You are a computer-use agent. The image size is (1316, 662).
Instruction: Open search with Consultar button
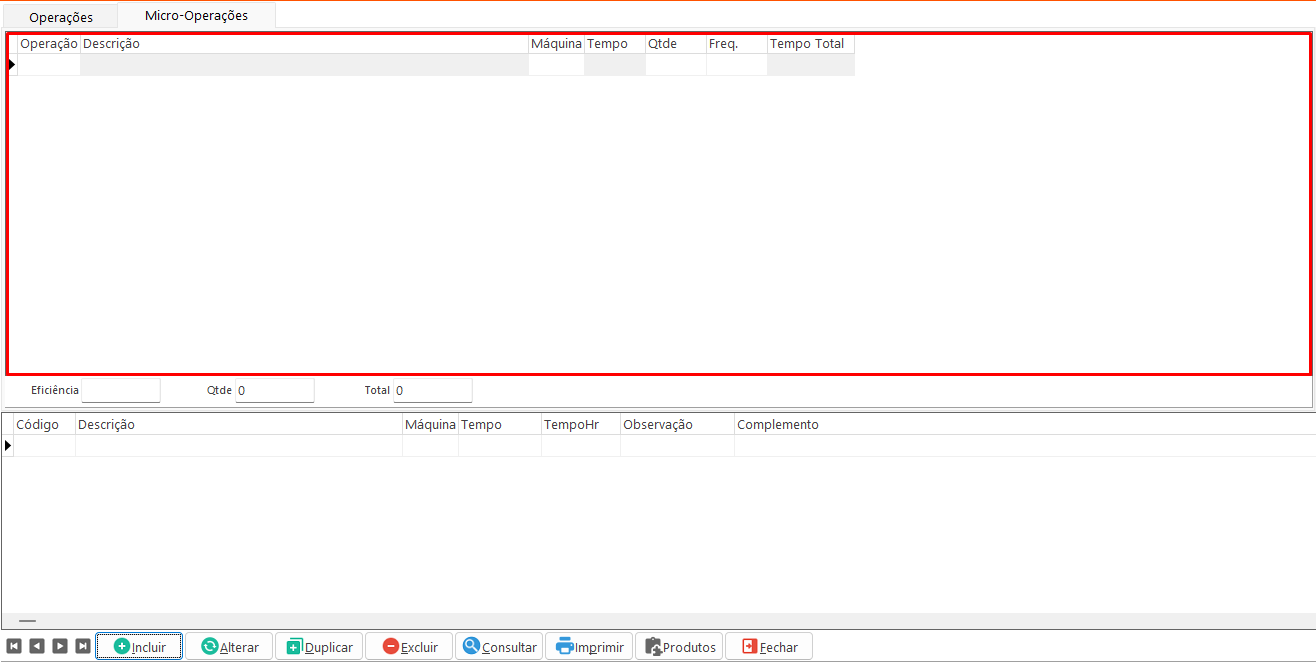[x=499, y=646]
